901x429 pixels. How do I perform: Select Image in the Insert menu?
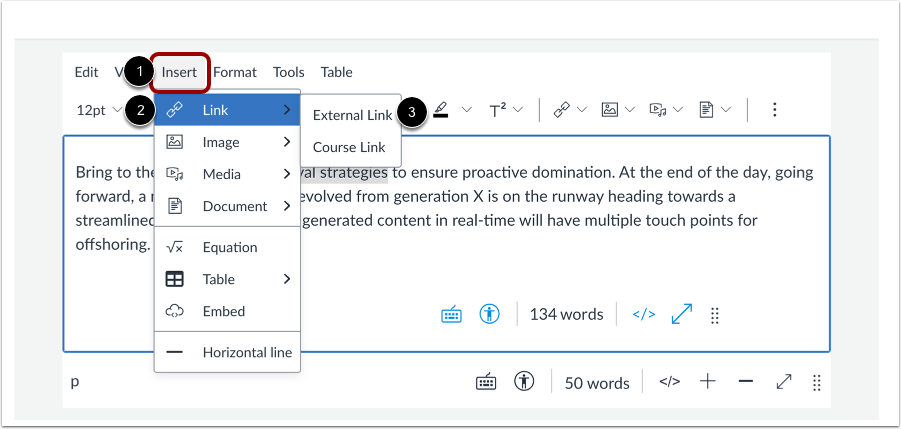(x=228, y=142)
